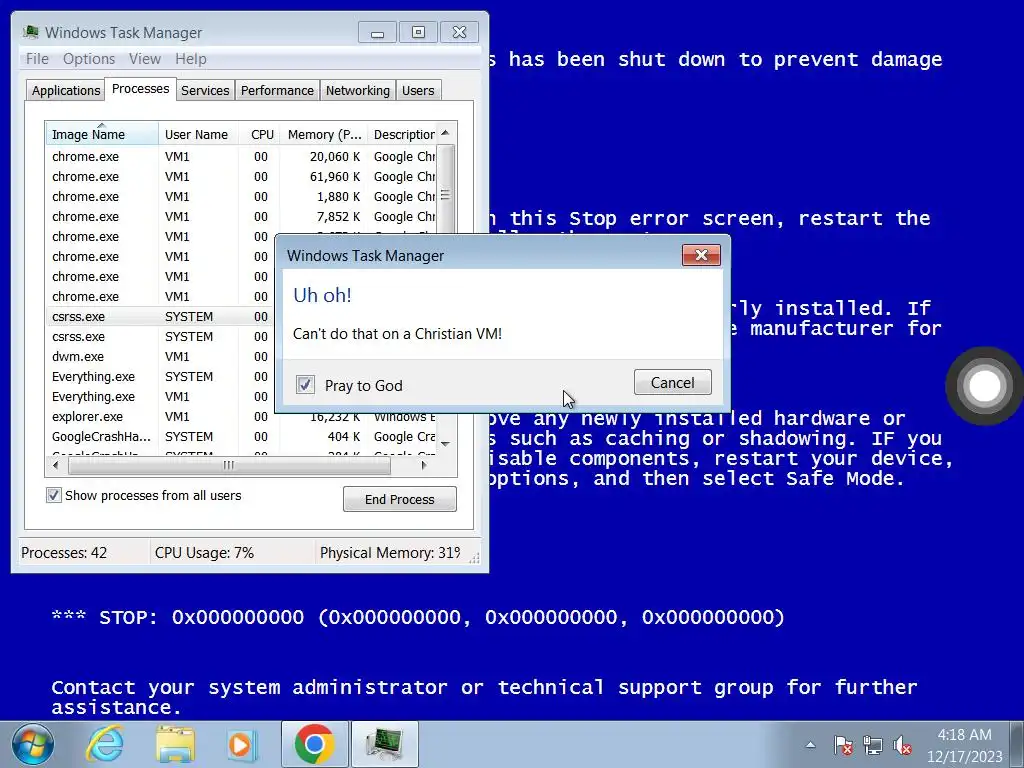Image resolution: width=1024 pixels, height=768 pixels.
Task: Minimize the Windows Task Manager window
Action: pyautogui.click(x=377, y=33)
